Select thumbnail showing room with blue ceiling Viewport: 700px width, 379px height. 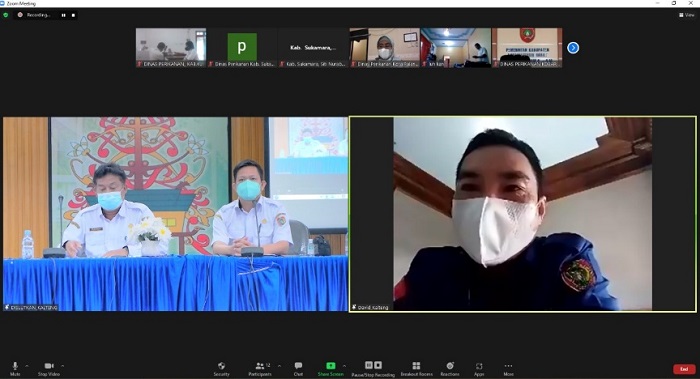[456, 48]
